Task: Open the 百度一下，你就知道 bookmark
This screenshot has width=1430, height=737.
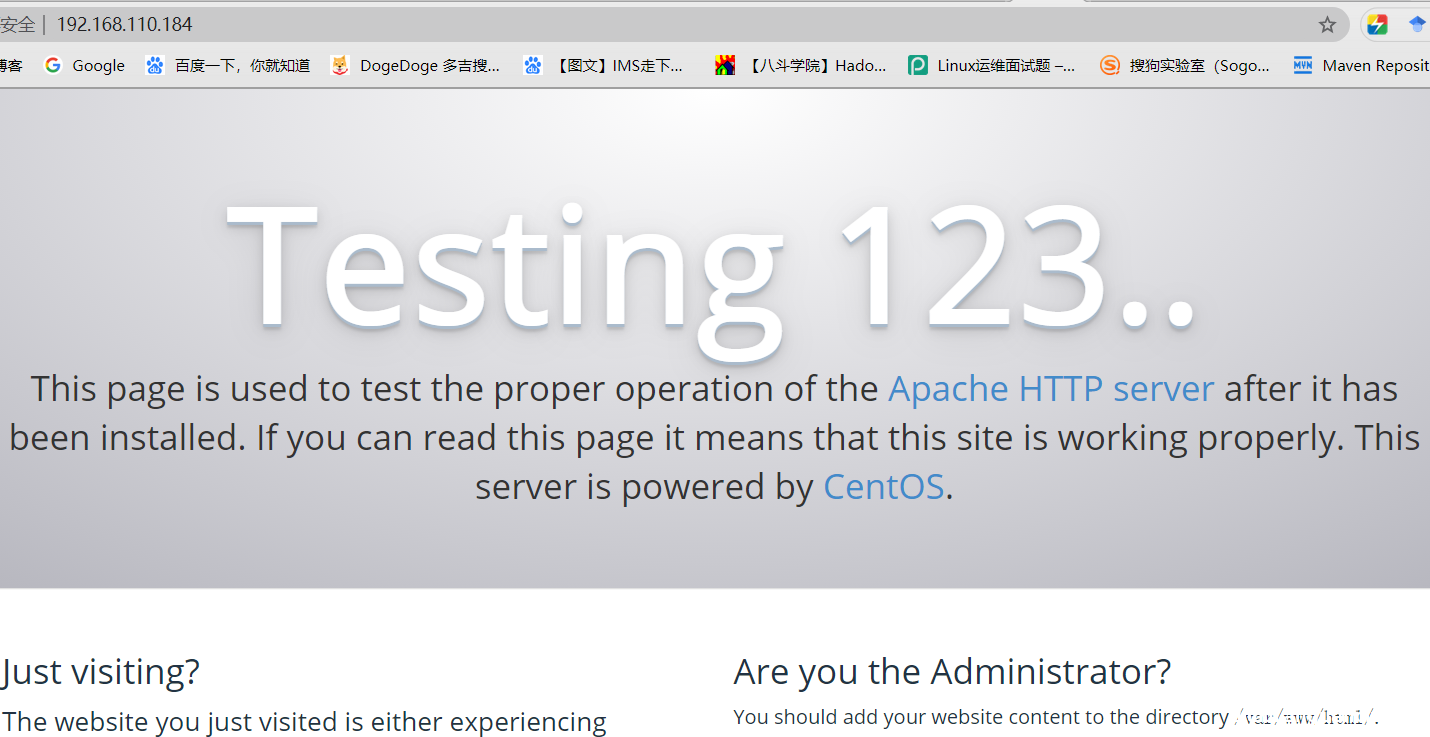Action: point(229,66)
